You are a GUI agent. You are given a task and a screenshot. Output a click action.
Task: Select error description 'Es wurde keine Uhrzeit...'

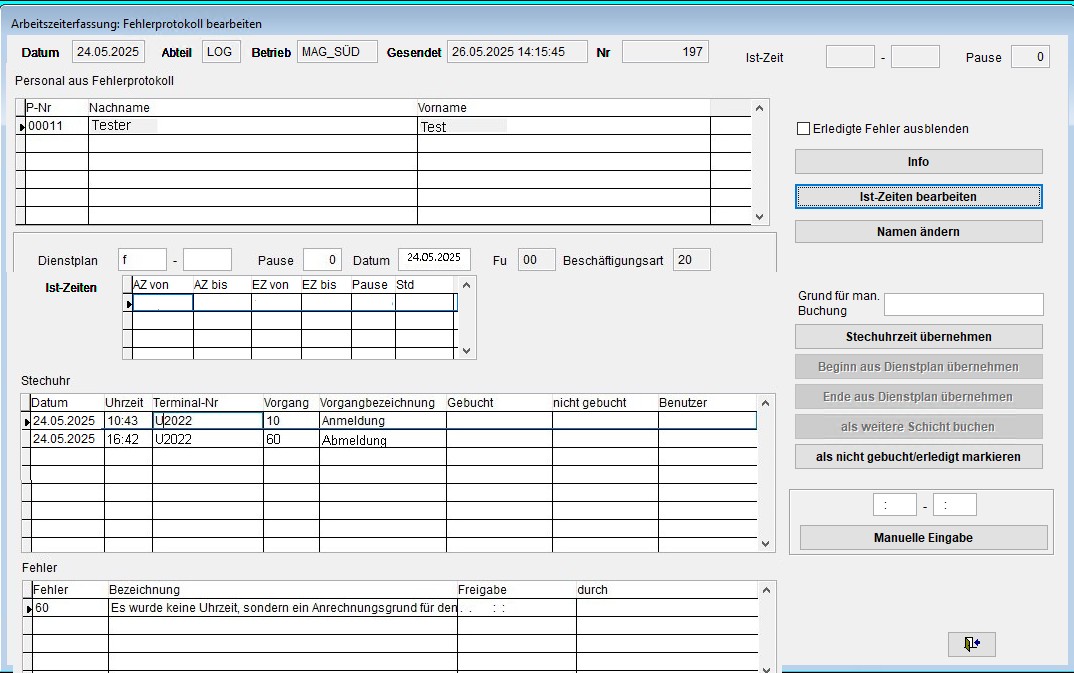283,608
